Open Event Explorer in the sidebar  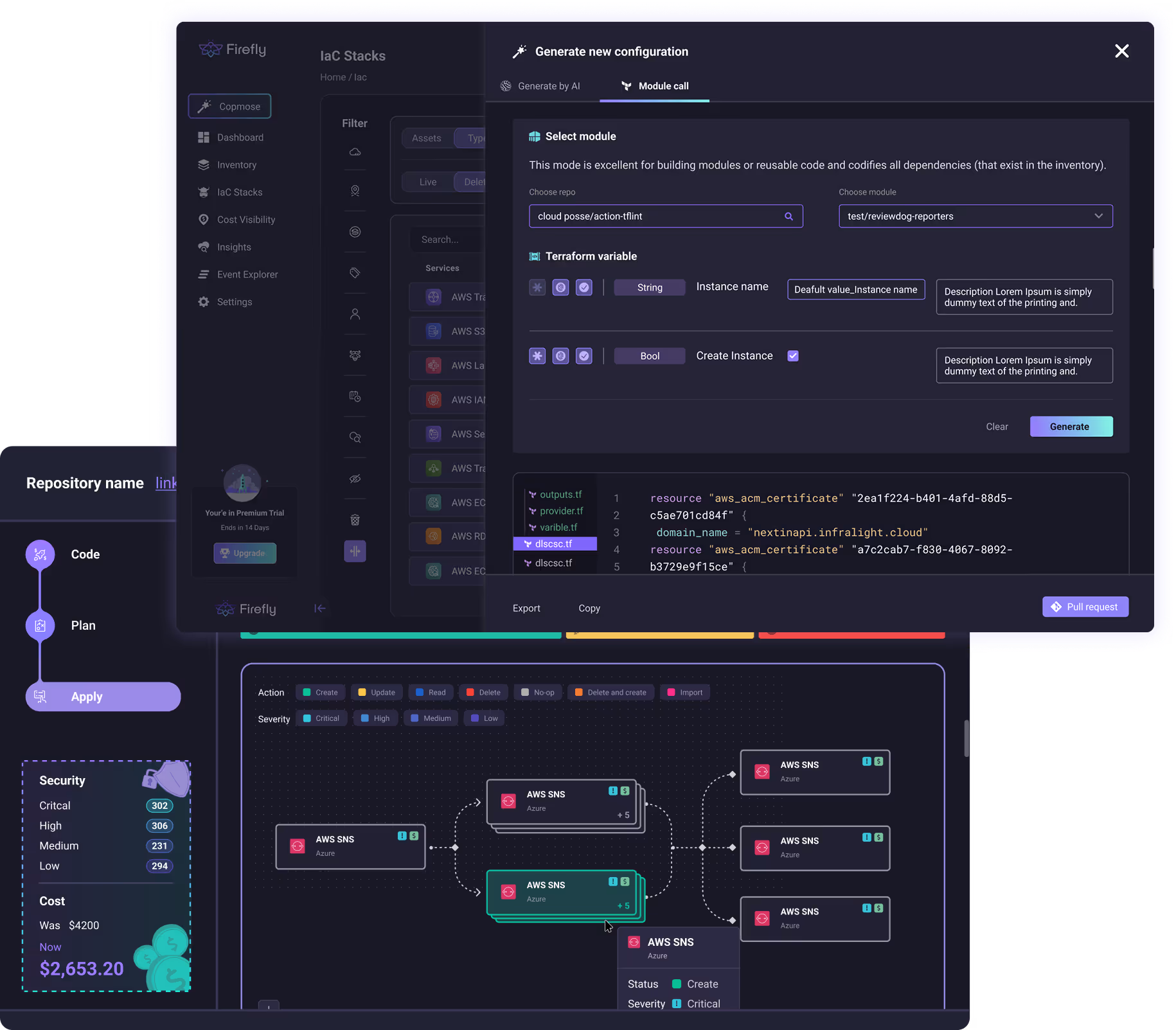pyautogui.click(x=238, y=274)
